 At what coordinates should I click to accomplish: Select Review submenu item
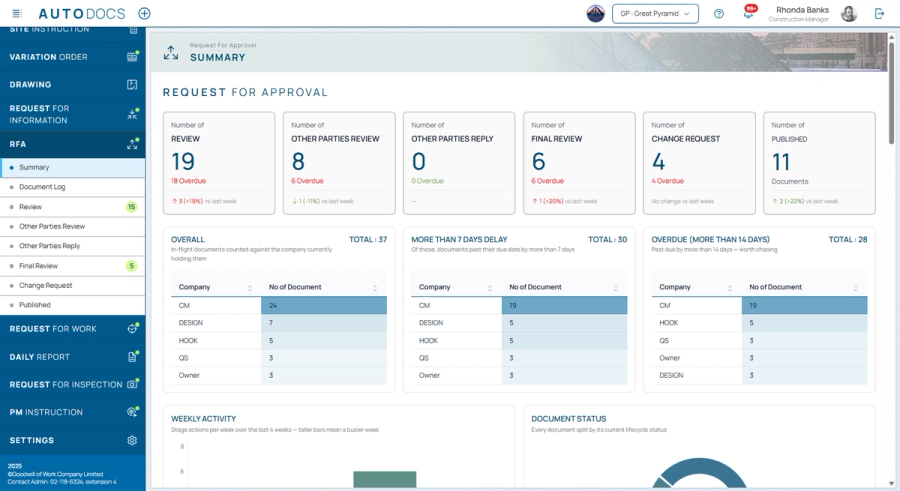coord(72,207)
